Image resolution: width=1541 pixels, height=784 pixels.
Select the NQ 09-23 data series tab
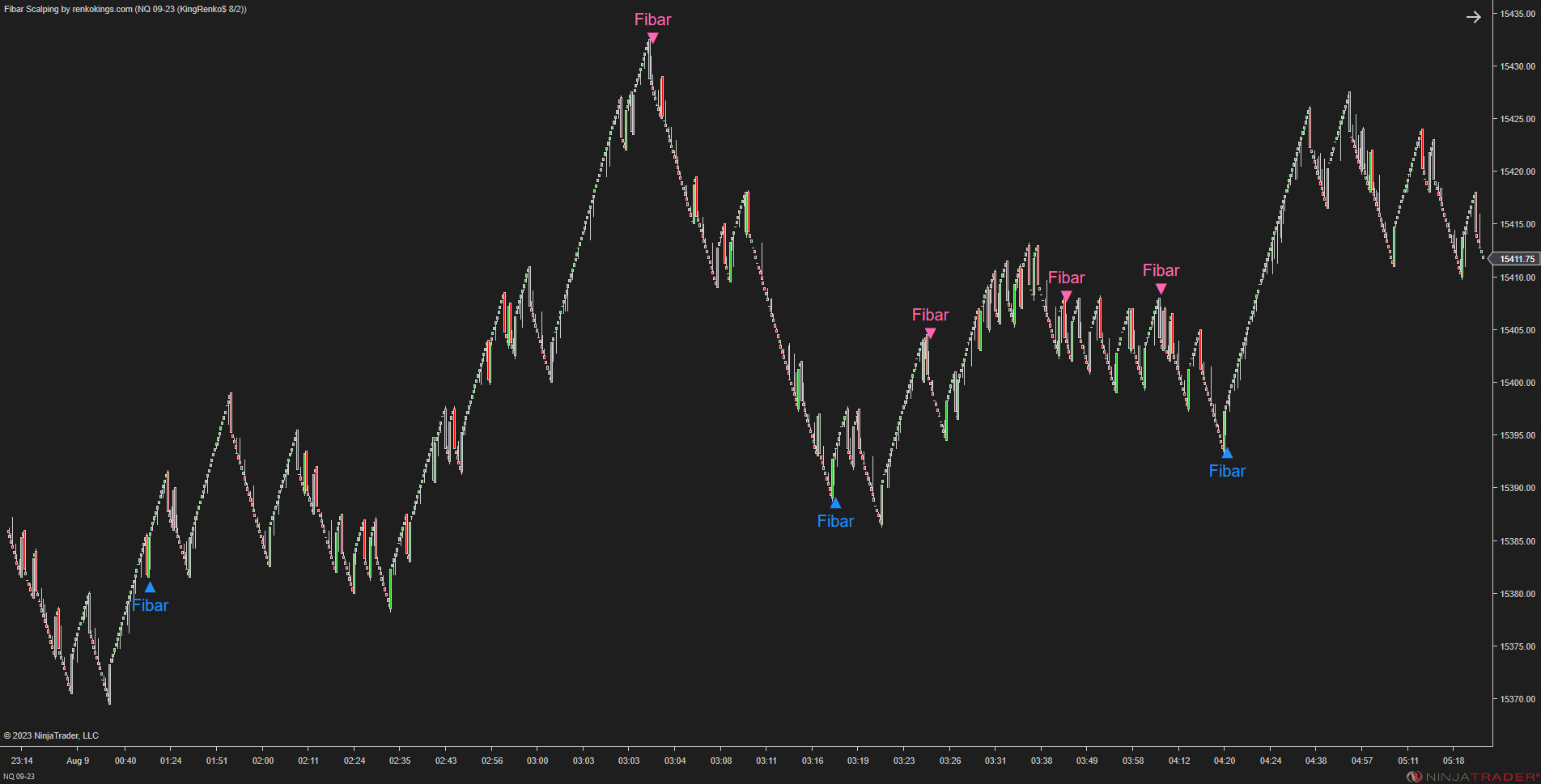[19, 774]
